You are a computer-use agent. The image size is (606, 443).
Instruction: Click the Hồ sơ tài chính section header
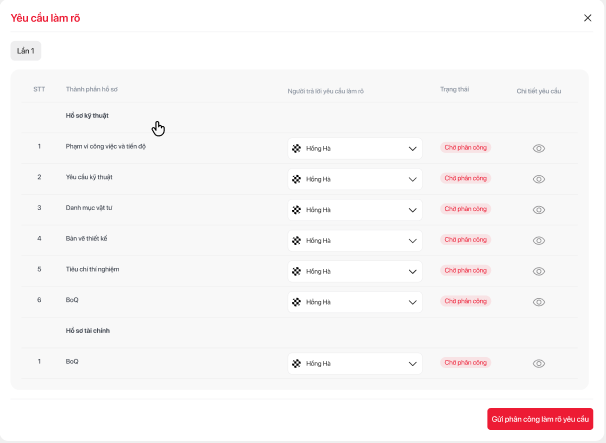88,330
